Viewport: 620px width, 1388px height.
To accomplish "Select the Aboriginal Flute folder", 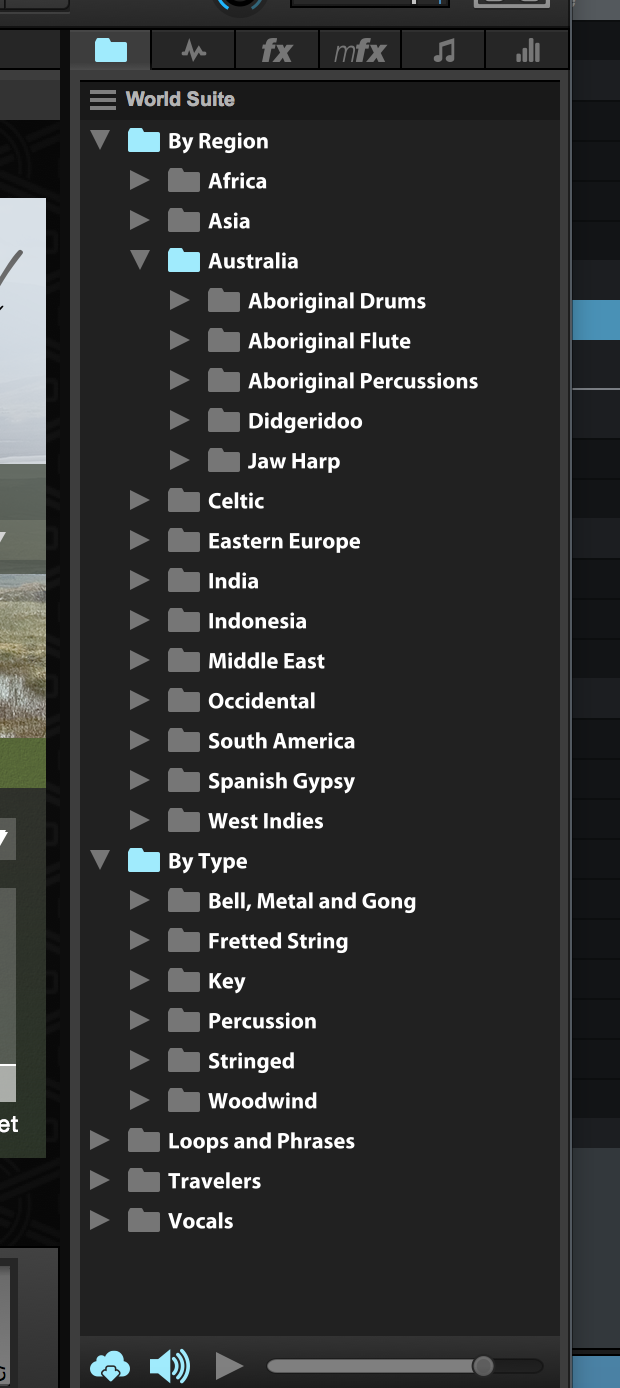I will (328, 341).
